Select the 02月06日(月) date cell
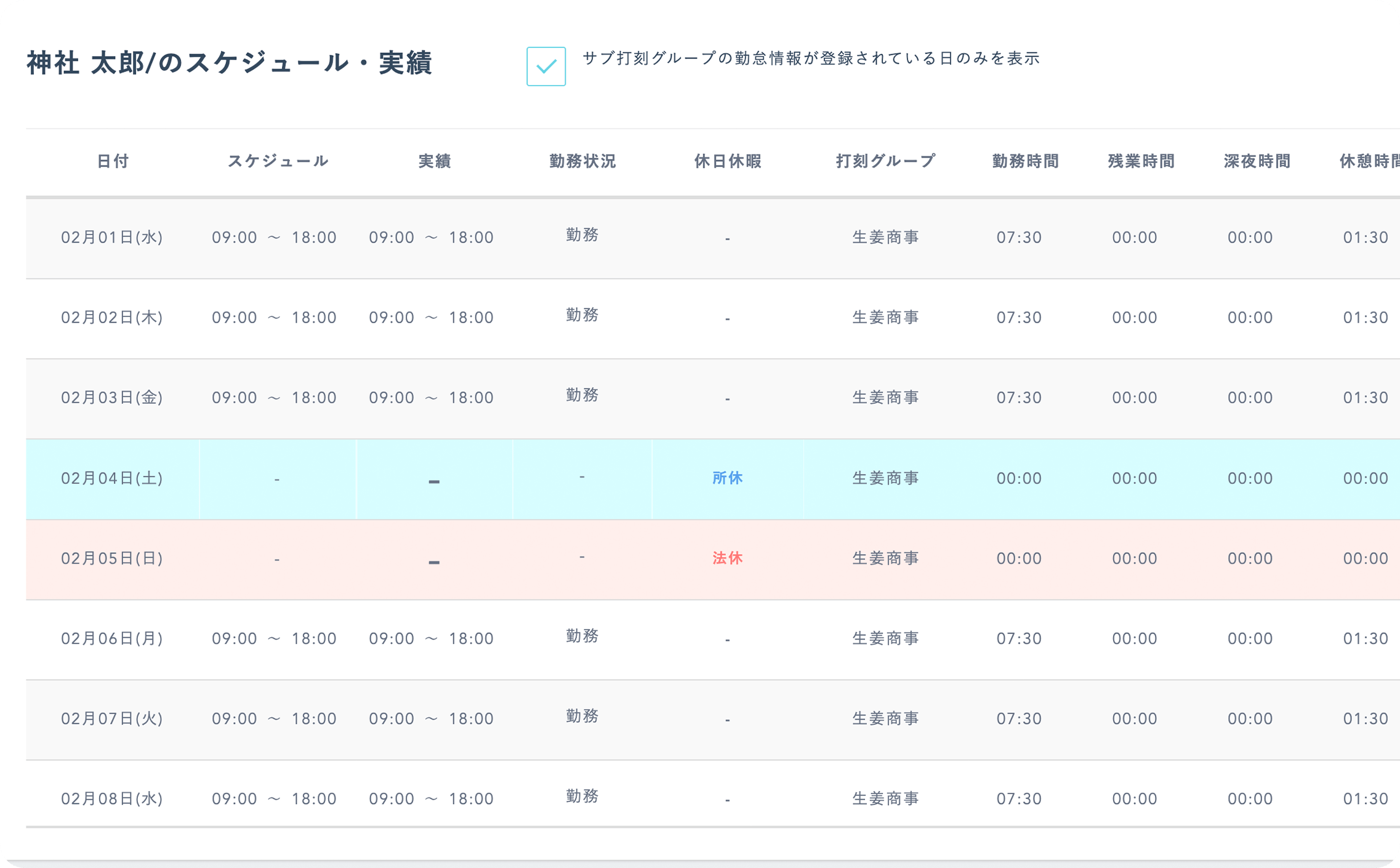 pos(111,638)
